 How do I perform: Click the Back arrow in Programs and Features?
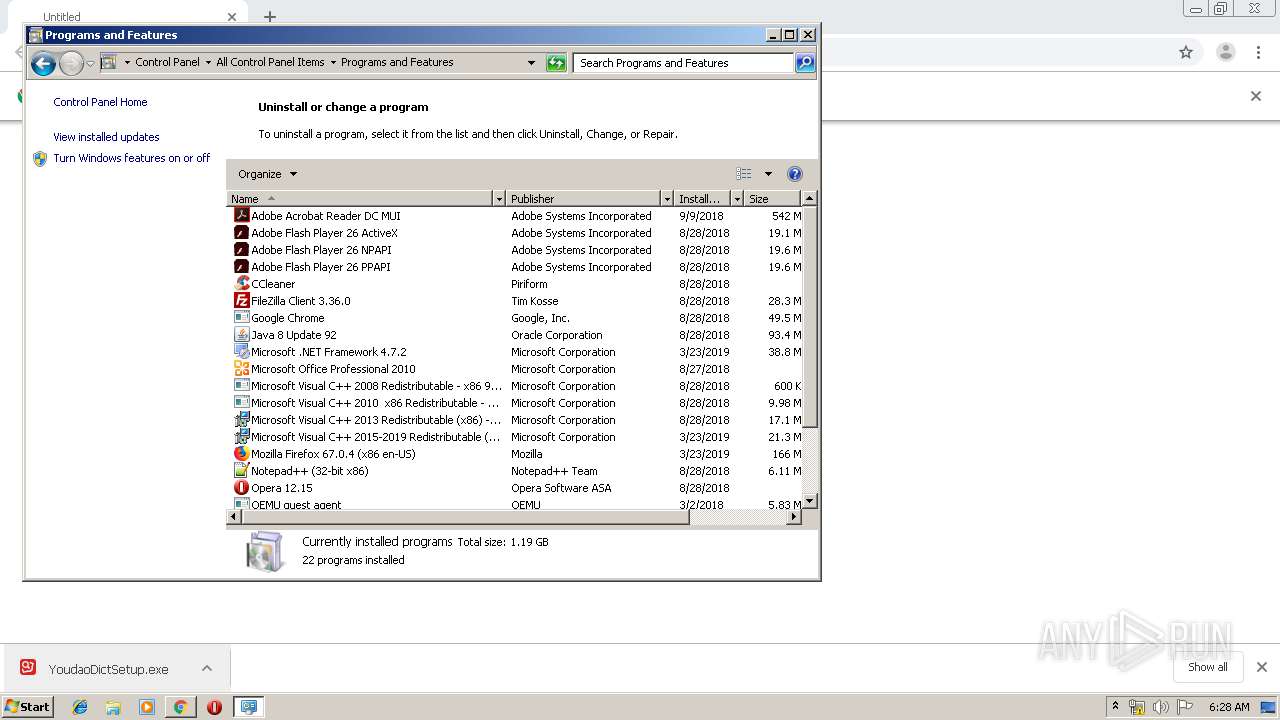[x=43, y=64]
